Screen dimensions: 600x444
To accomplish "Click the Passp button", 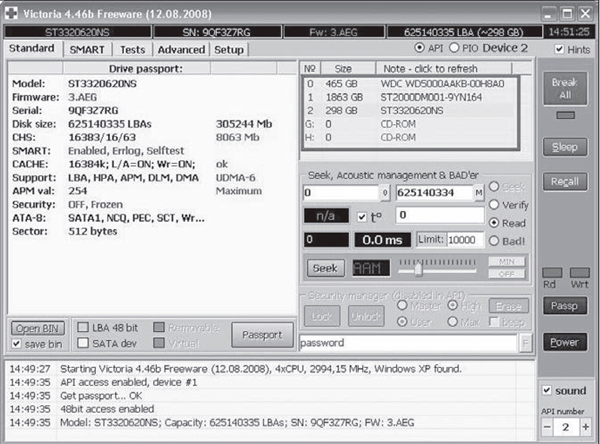I will [x=566, y=305].
